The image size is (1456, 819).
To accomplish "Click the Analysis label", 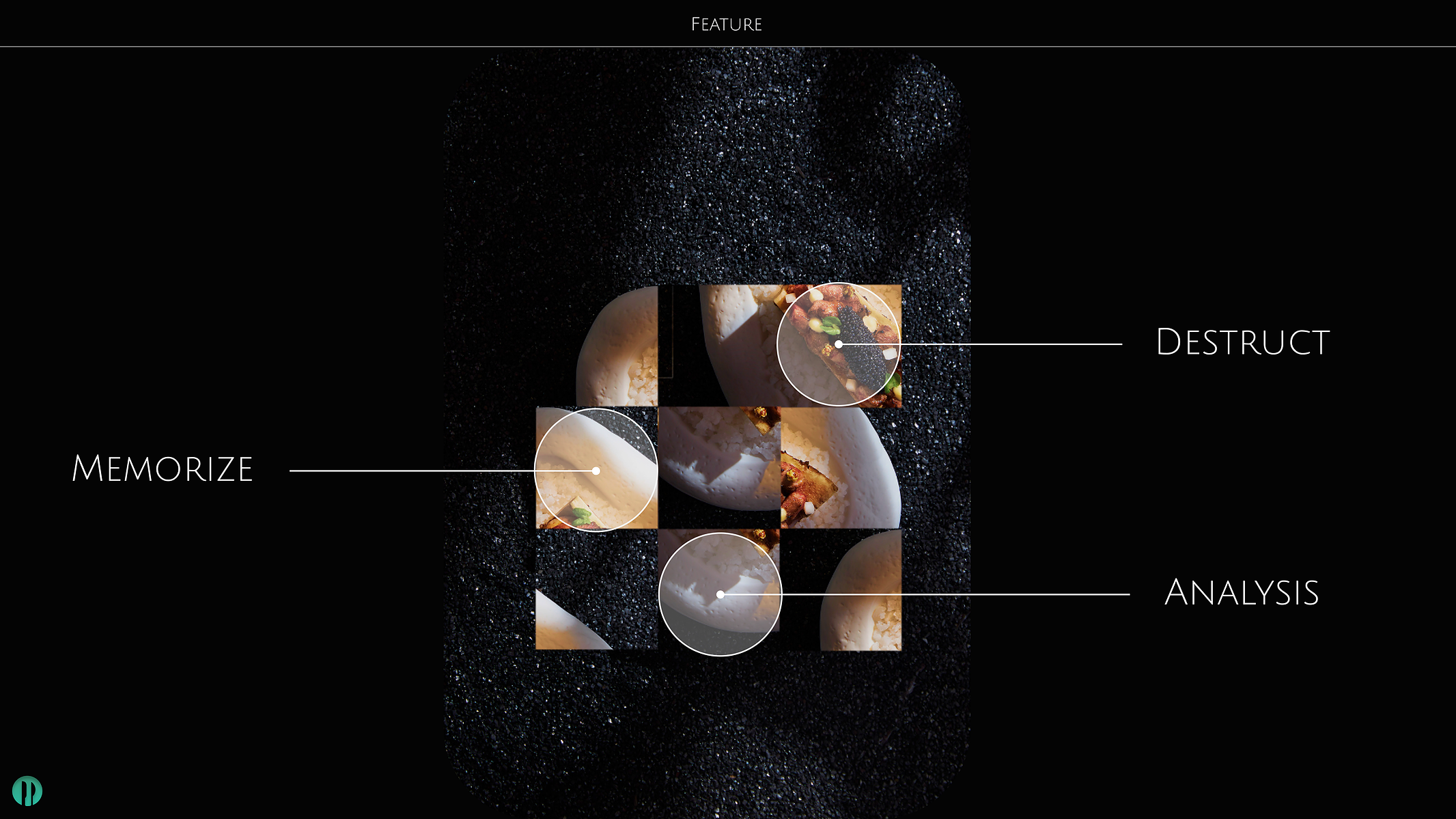I will pyautogui.click(x=1242, y=592).
